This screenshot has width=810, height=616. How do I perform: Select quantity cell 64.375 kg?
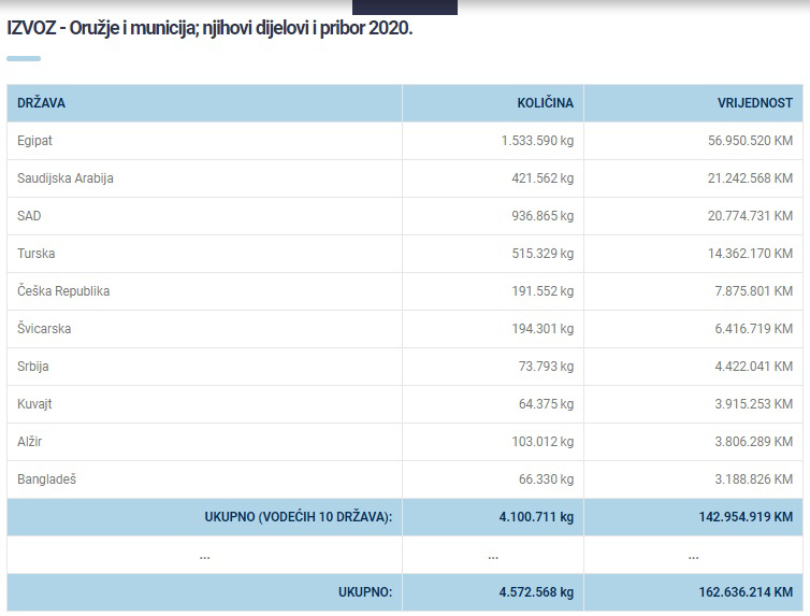point(493,404)
